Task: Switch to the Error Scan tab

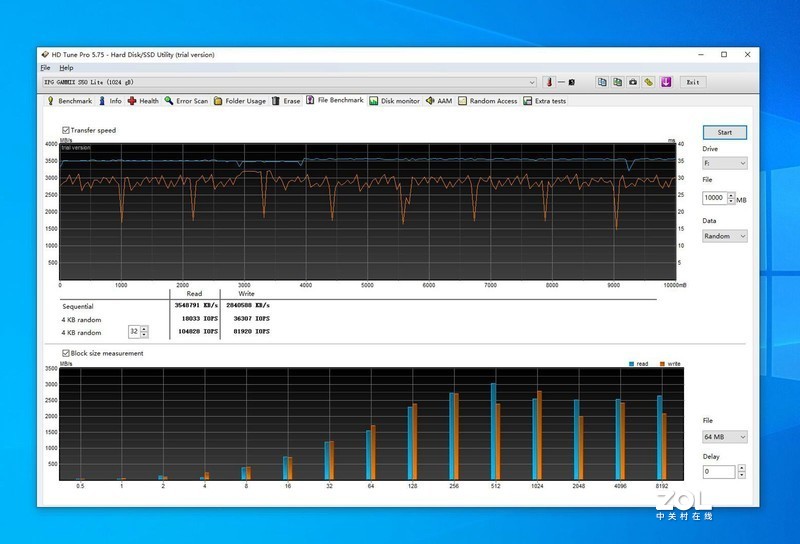Action: coord(187,101)
